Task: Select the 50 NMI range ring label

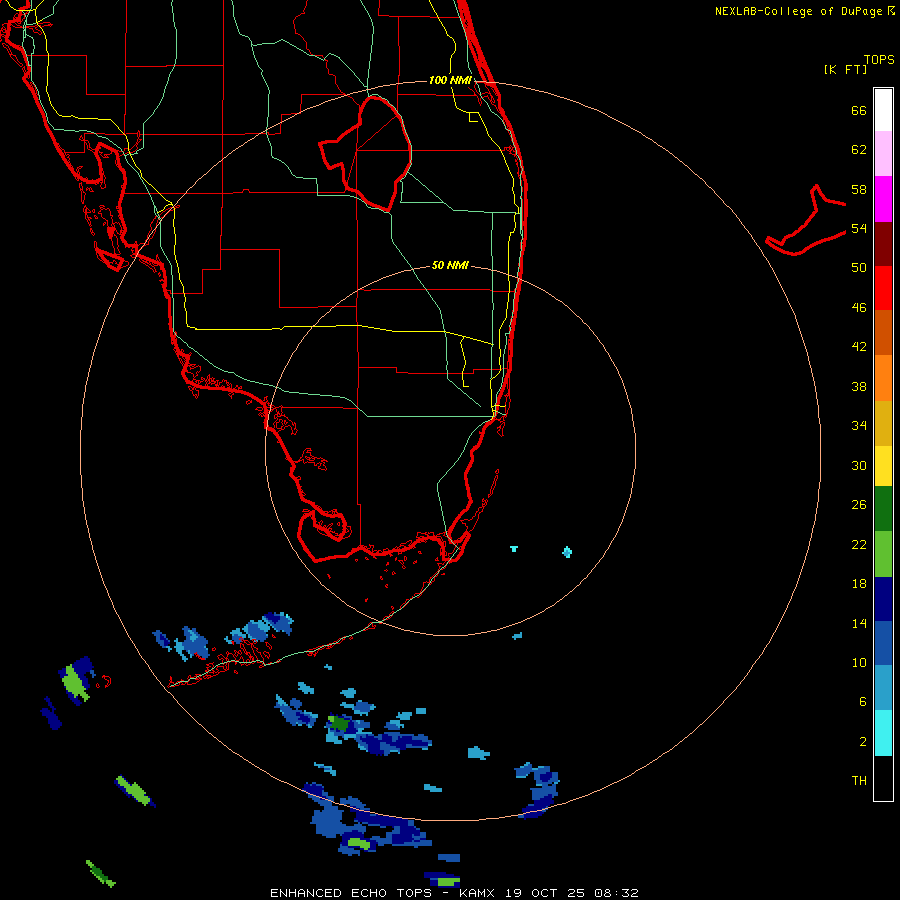Action: point(451,265)
